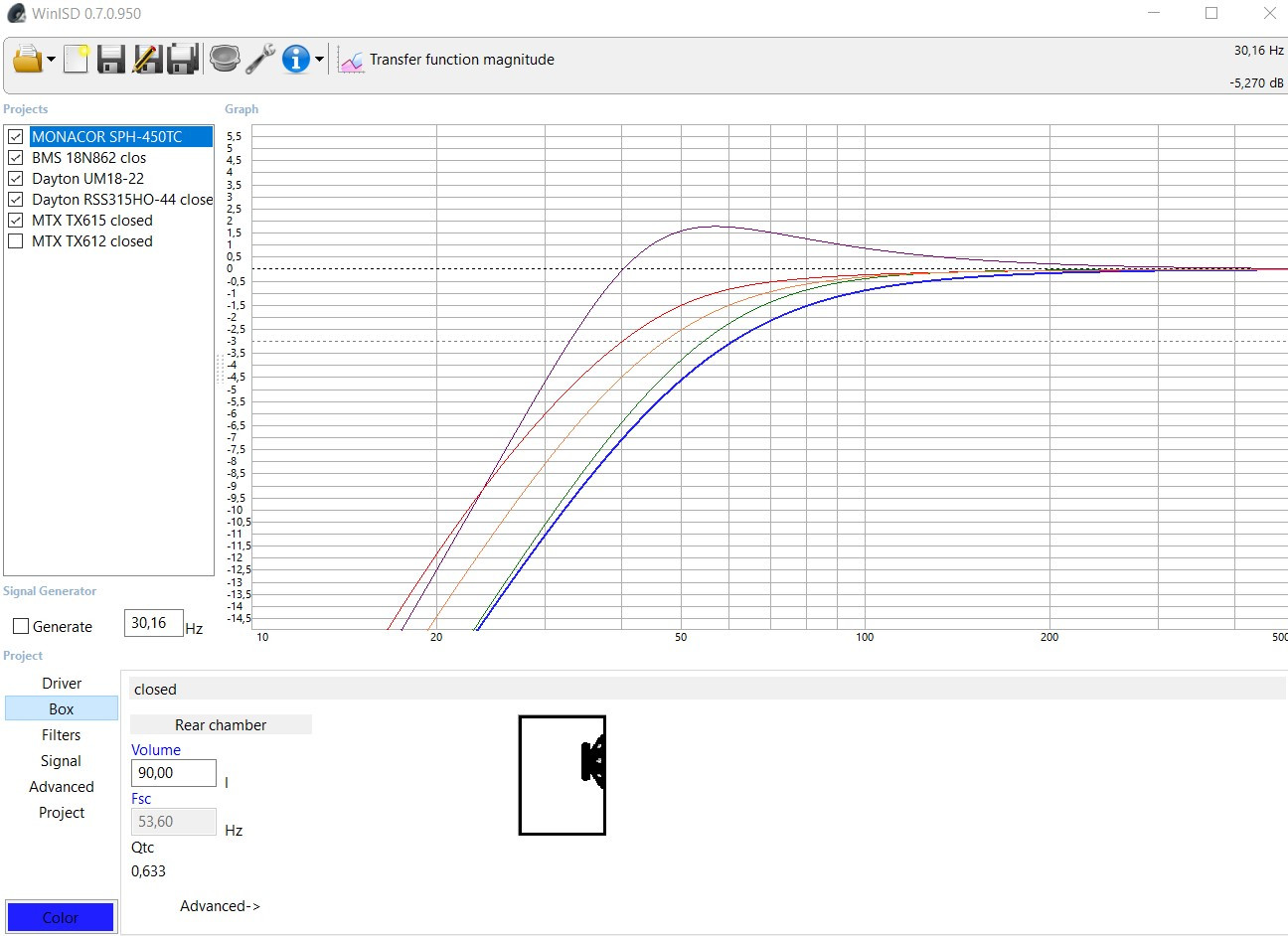Open settings with the wrench icon
1288x936 pixels.
pyautogui.click(x=260, y=60)
